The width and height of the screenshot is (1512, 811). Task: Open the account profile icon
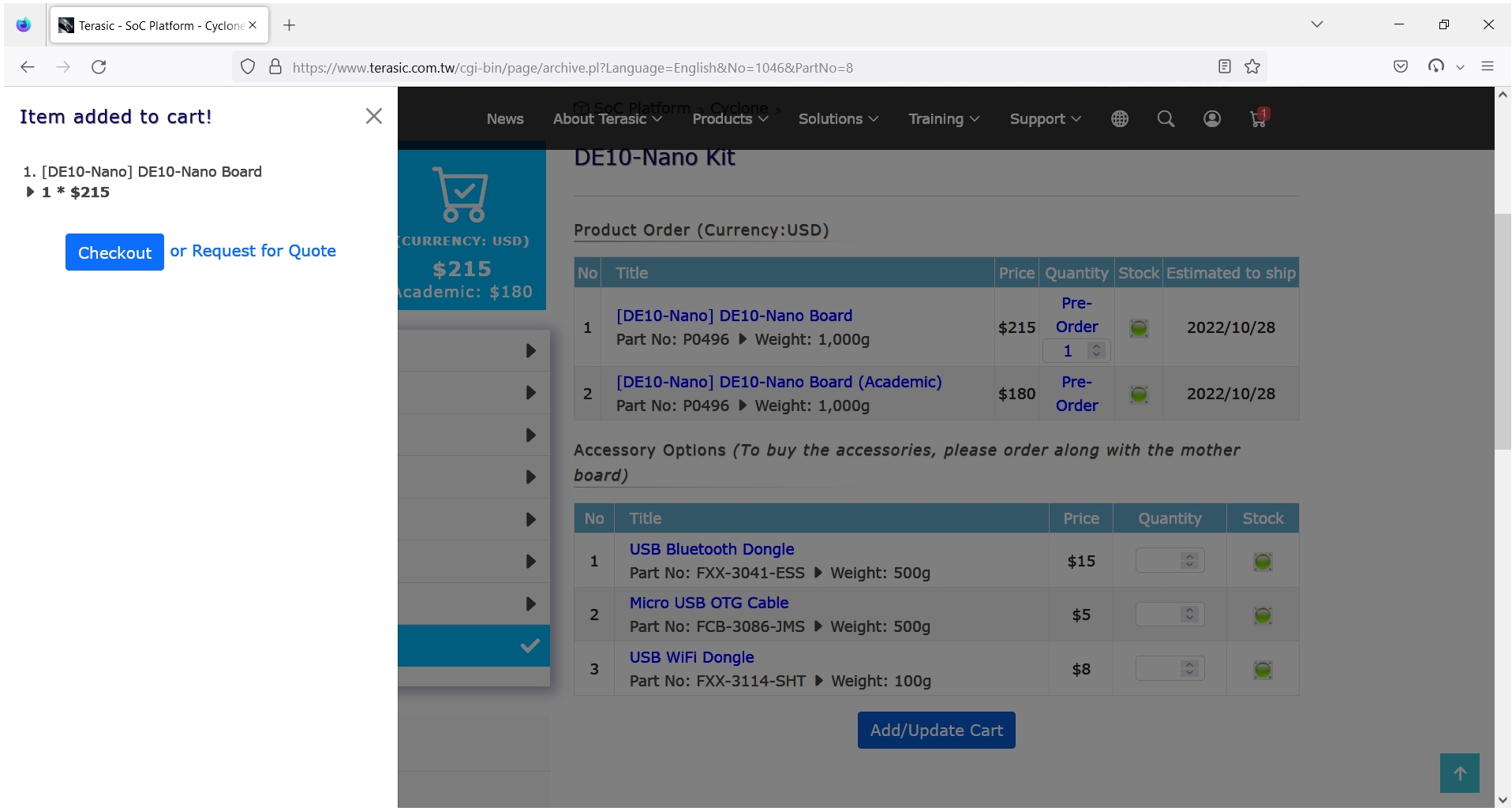[x=1212, y=118]
